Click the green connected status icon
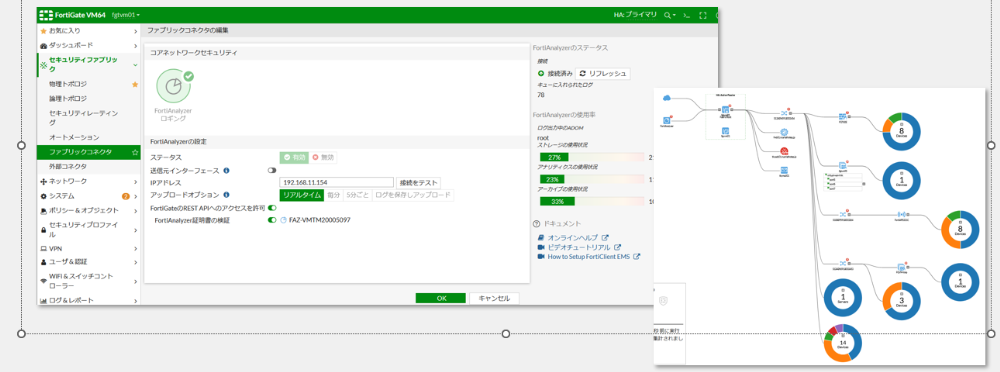This screenshot has height=372, width=1000. [541, 73]
